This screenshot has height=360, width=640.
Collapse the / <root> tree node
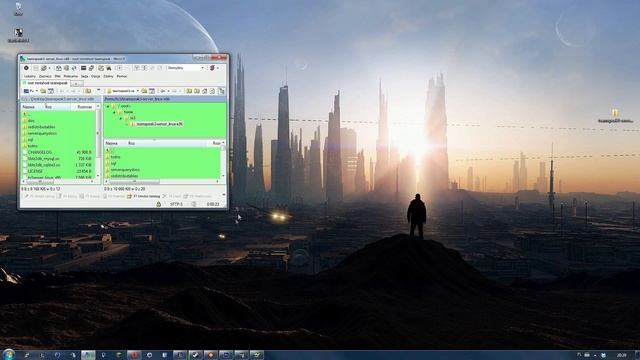(x=108, y=106)
